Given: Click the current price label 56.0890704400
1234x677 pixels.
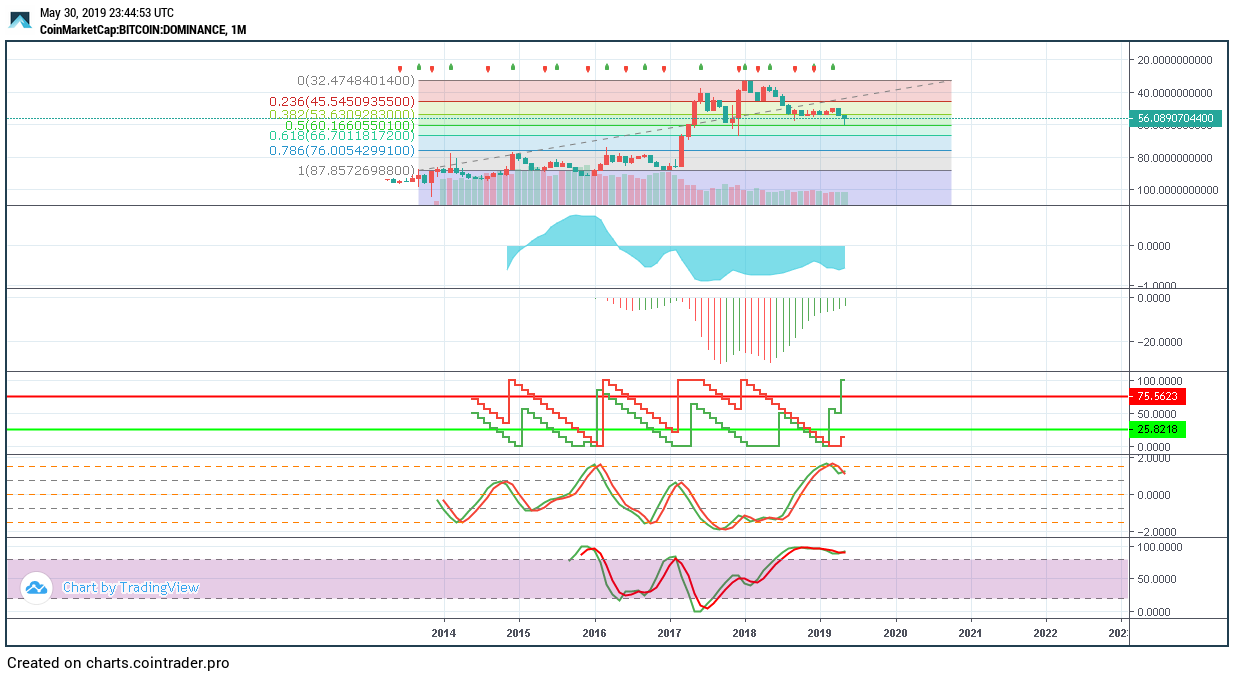Looking at the screenshot, I should (1177, 118).
